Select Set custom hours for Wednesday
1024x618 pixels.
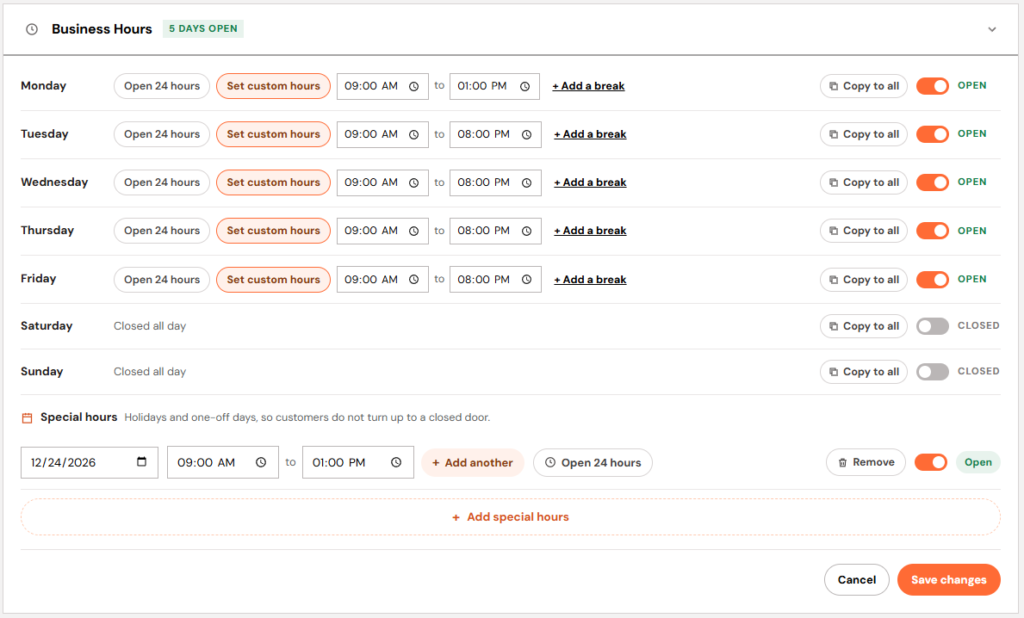[273, 183]
